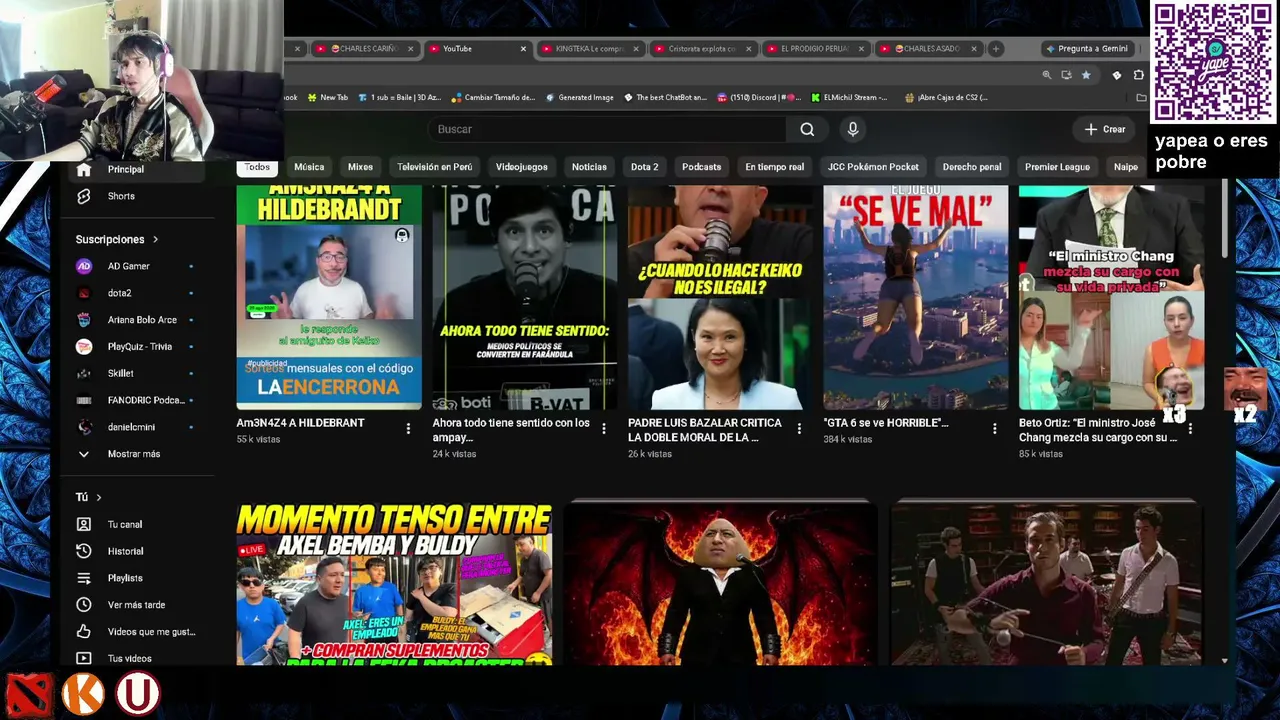Open new browser tab with plus button
Image resolution: width=1280 pixels, height=720 pixels.
pos(995,48)
